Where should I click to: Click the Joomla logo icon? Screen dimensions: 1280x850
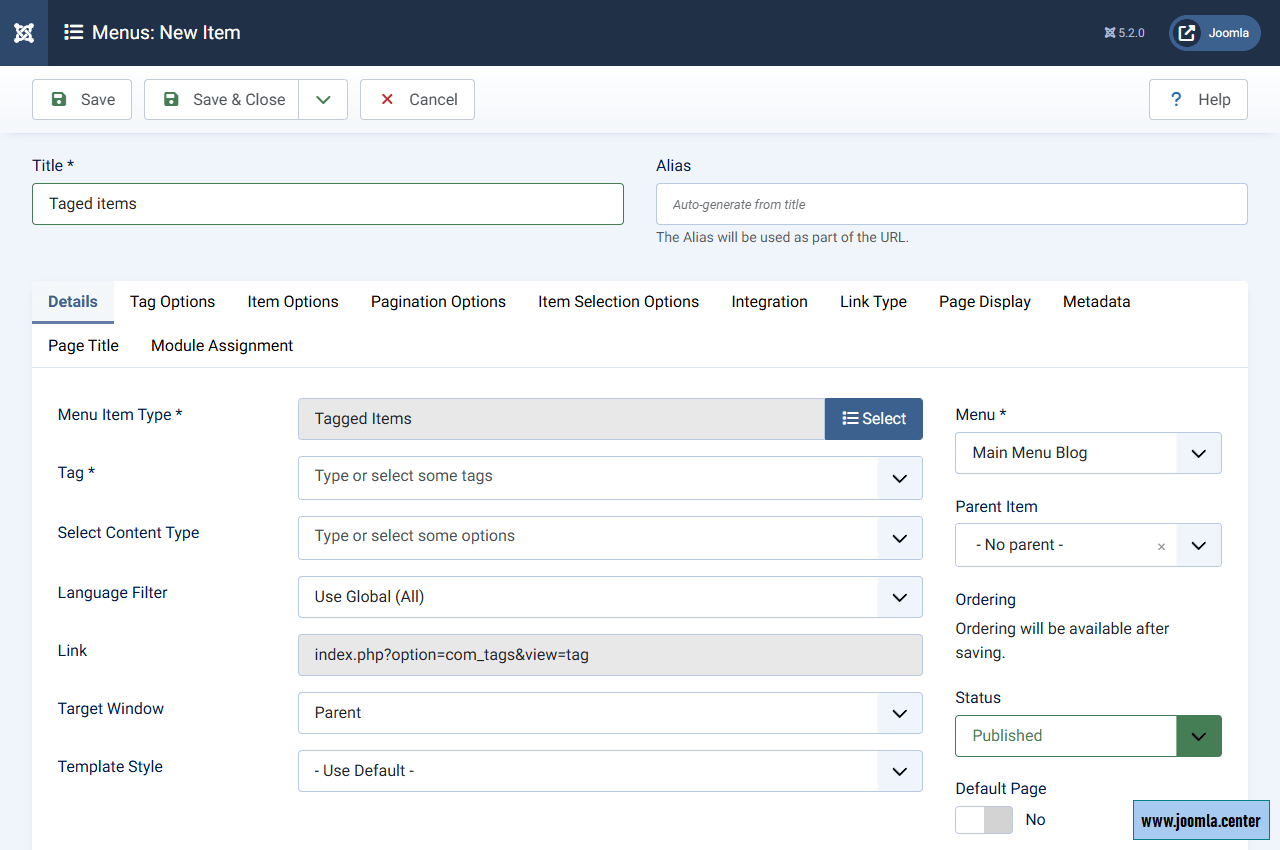pos(24,33)
